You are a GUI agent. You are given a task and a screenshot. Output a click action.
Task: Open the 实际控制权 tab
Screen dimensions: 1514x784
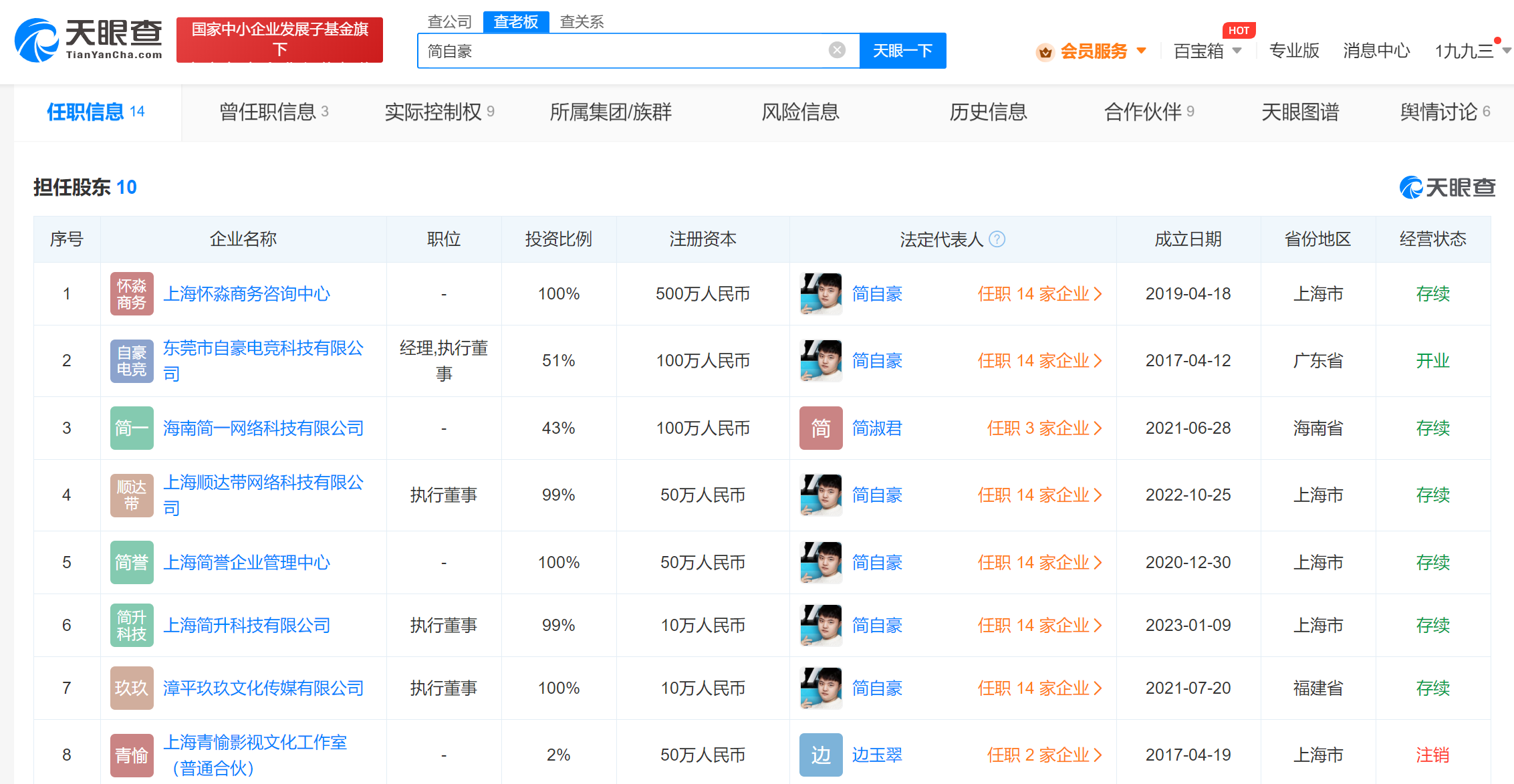coord(439,112)
